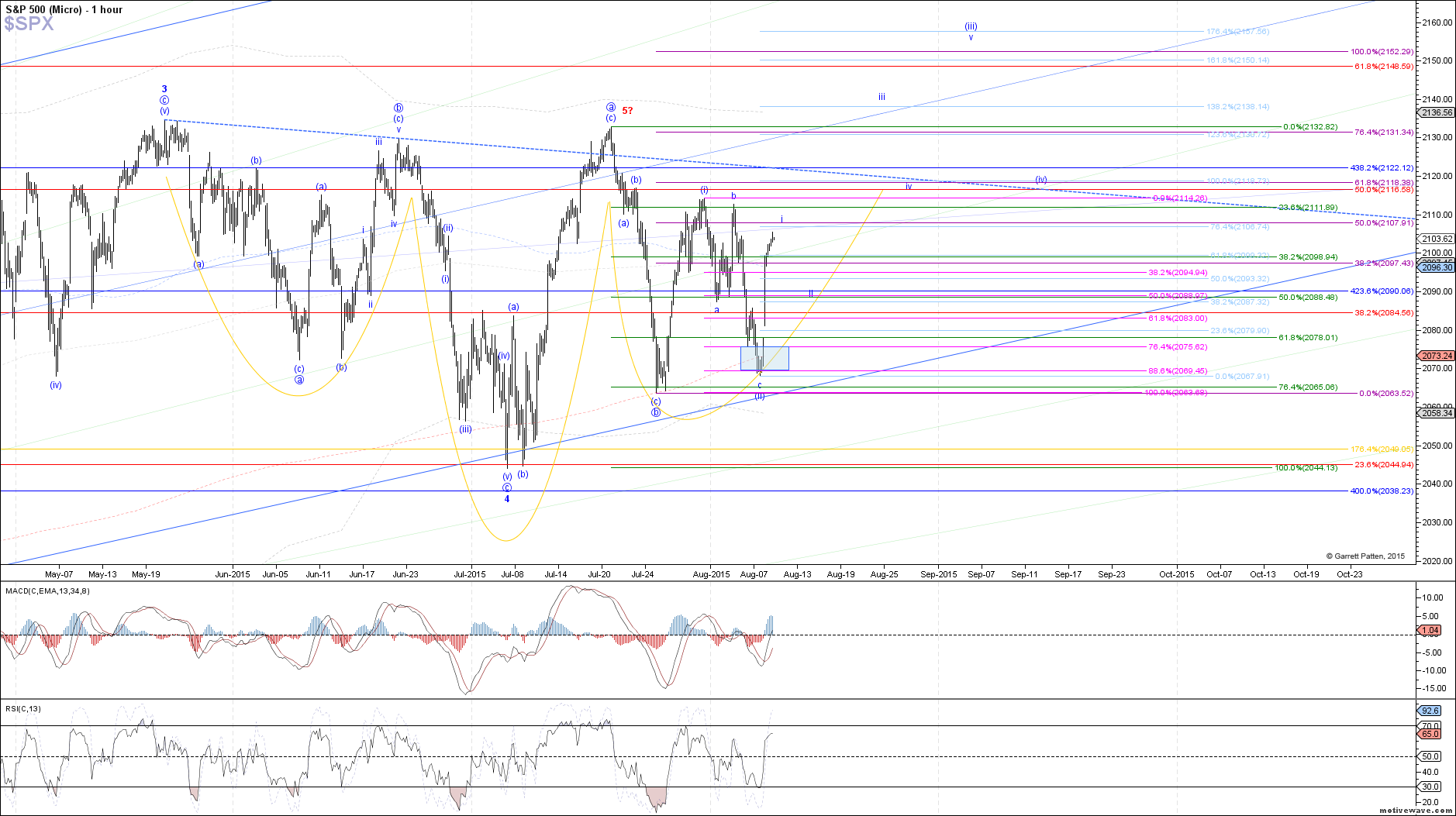Select the 2103.62 last price marker
The width and height of the screenshot is (1456, 816).
point(1437,239)
